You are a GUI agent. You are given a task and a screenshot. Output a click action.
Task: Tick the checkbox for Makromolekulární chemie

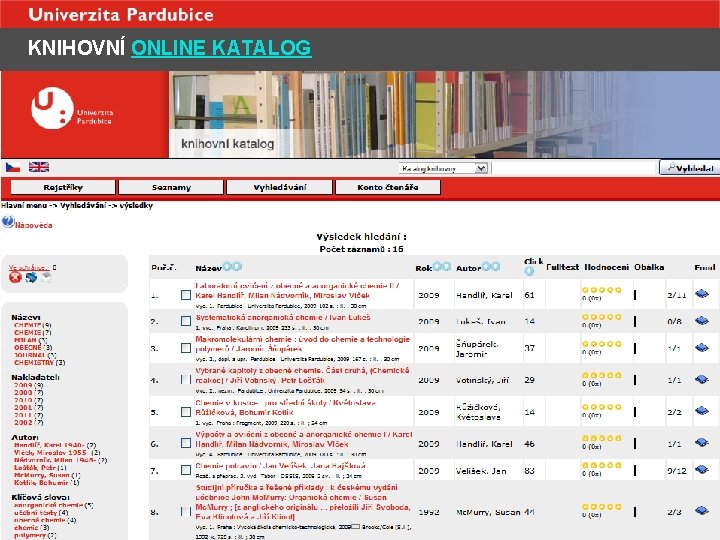186,348
